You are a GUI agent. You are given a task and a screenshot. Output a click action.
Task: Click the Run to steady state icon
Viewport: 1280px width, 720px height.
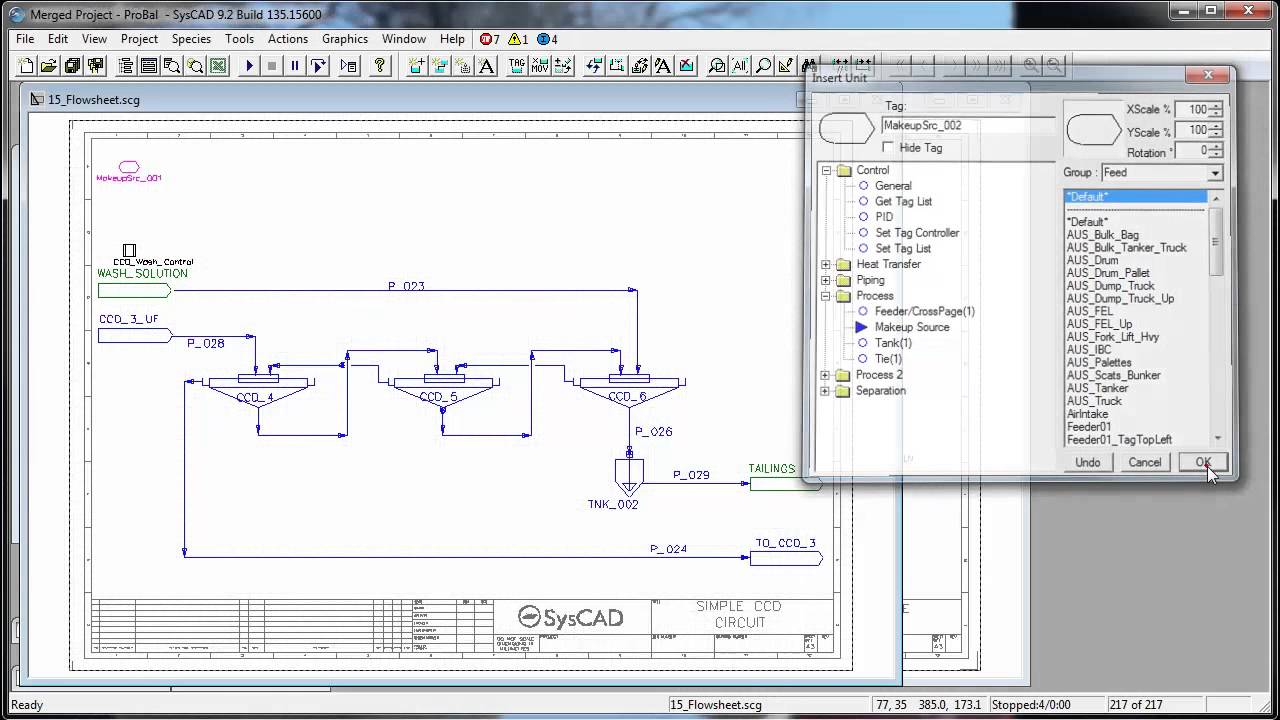tap(349, 66)
